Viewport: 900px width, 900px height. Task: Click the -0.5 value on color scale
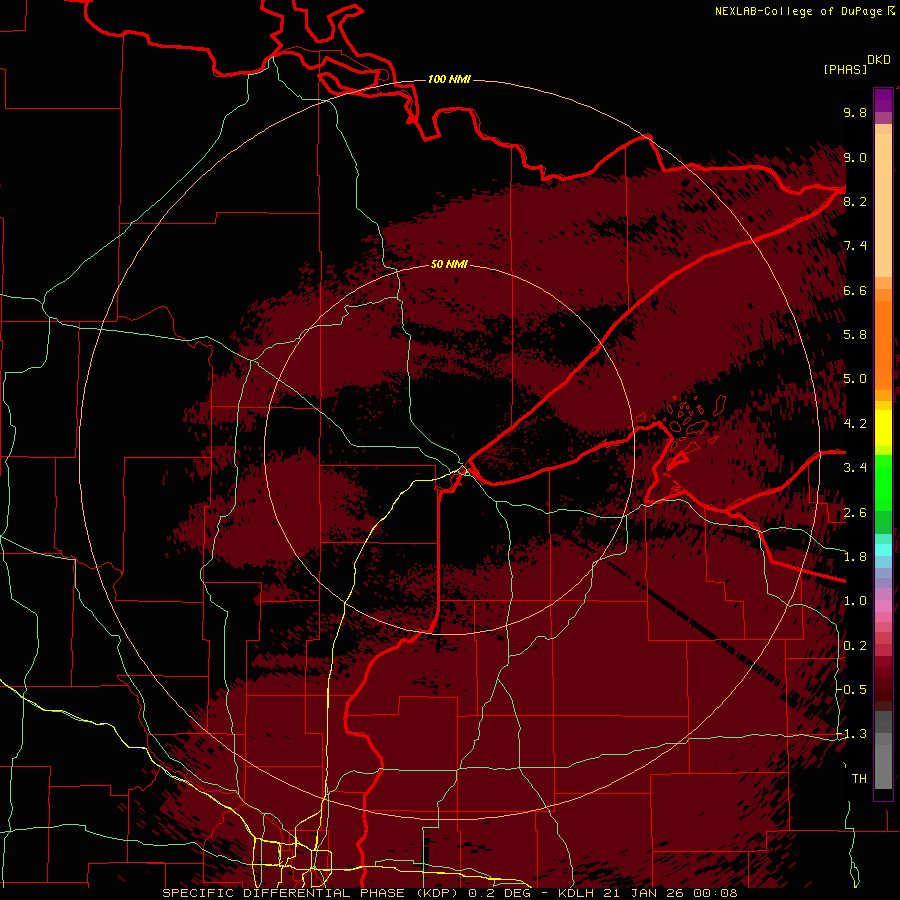(852, 690)
